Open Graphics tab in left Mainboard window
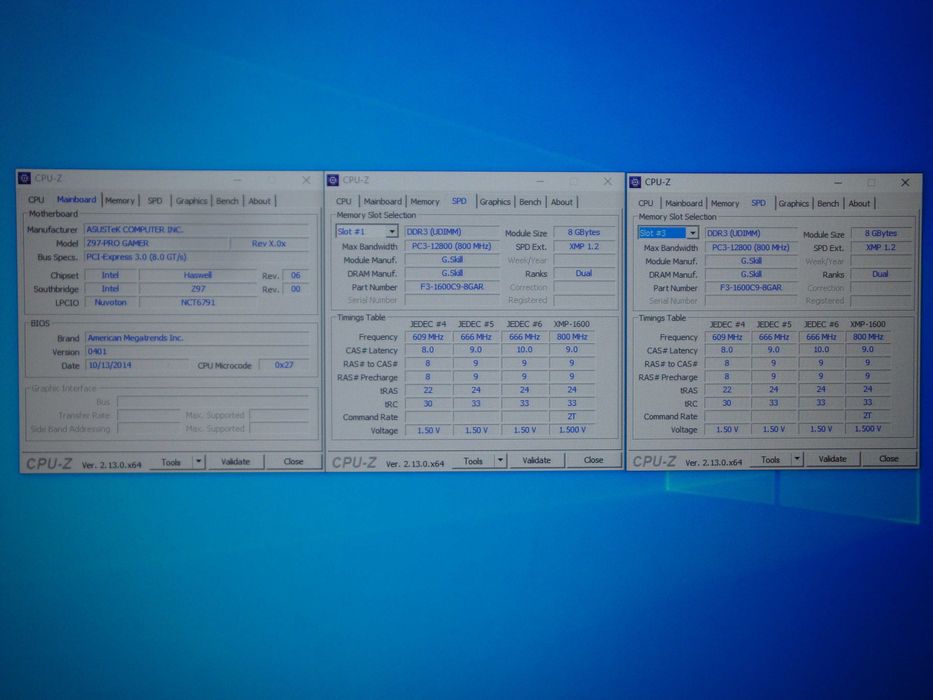The height and width of the screenshot is (700, 933). coord(192,201)
